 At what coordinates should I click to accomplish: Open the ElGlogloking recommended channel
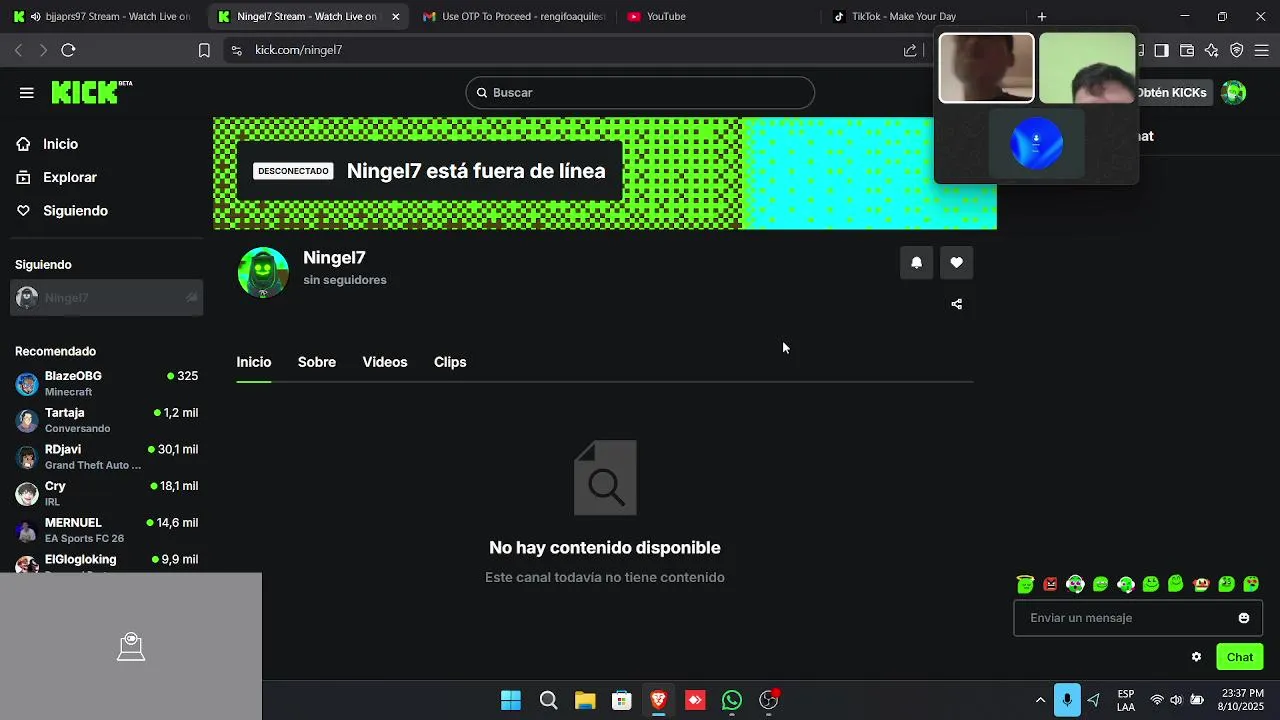pyautogui.click(x=107, y=562)
